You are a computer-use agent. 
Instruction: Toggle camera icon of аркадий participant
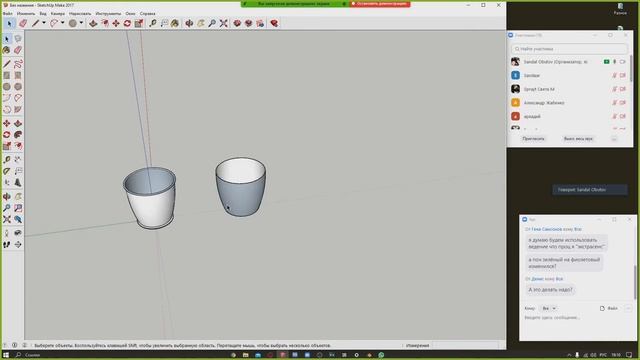(x=622, y=116)
